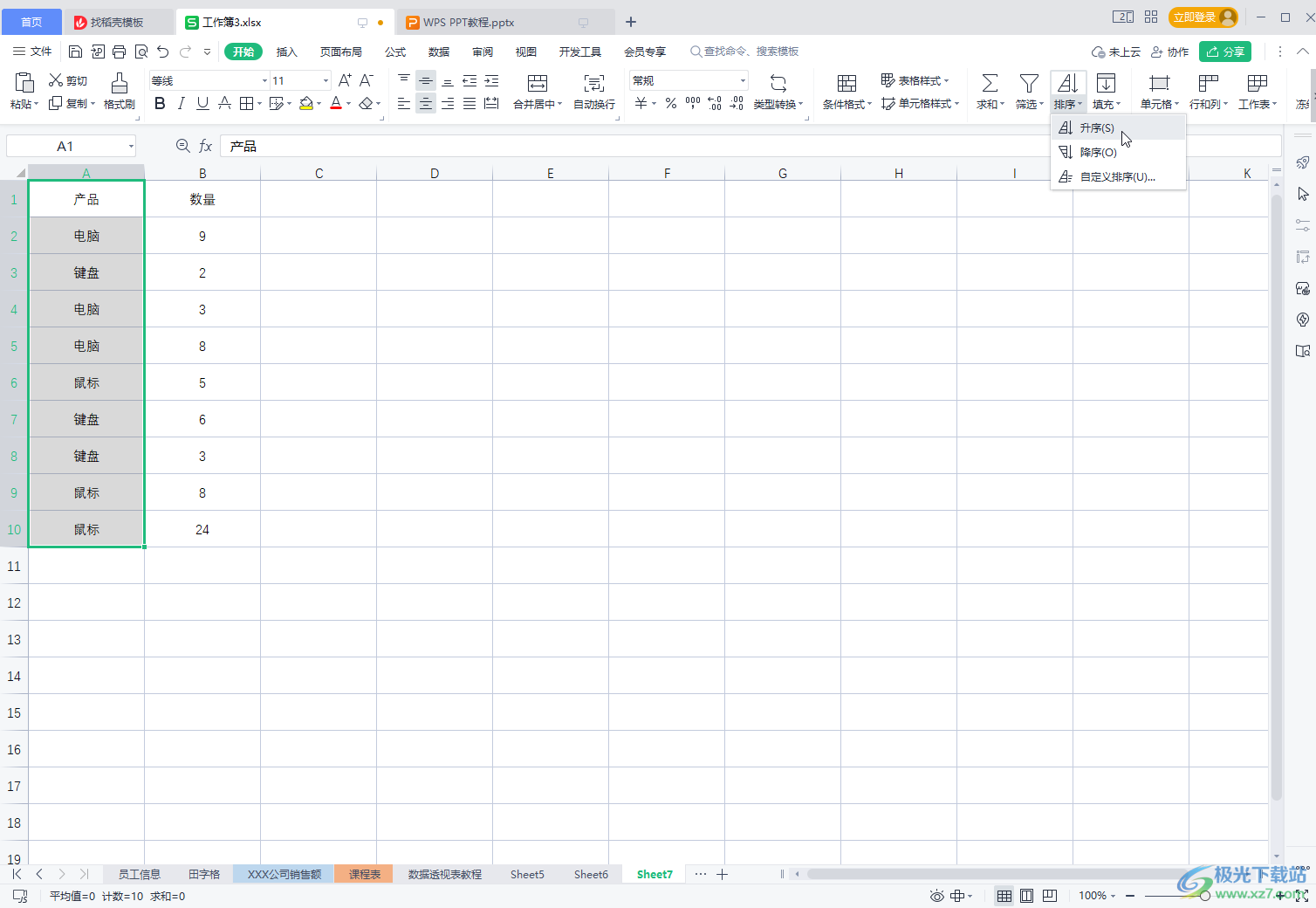Click the format painter 格式刷 icon
This screenshot has height=908, width=1316.
[120, 83]
